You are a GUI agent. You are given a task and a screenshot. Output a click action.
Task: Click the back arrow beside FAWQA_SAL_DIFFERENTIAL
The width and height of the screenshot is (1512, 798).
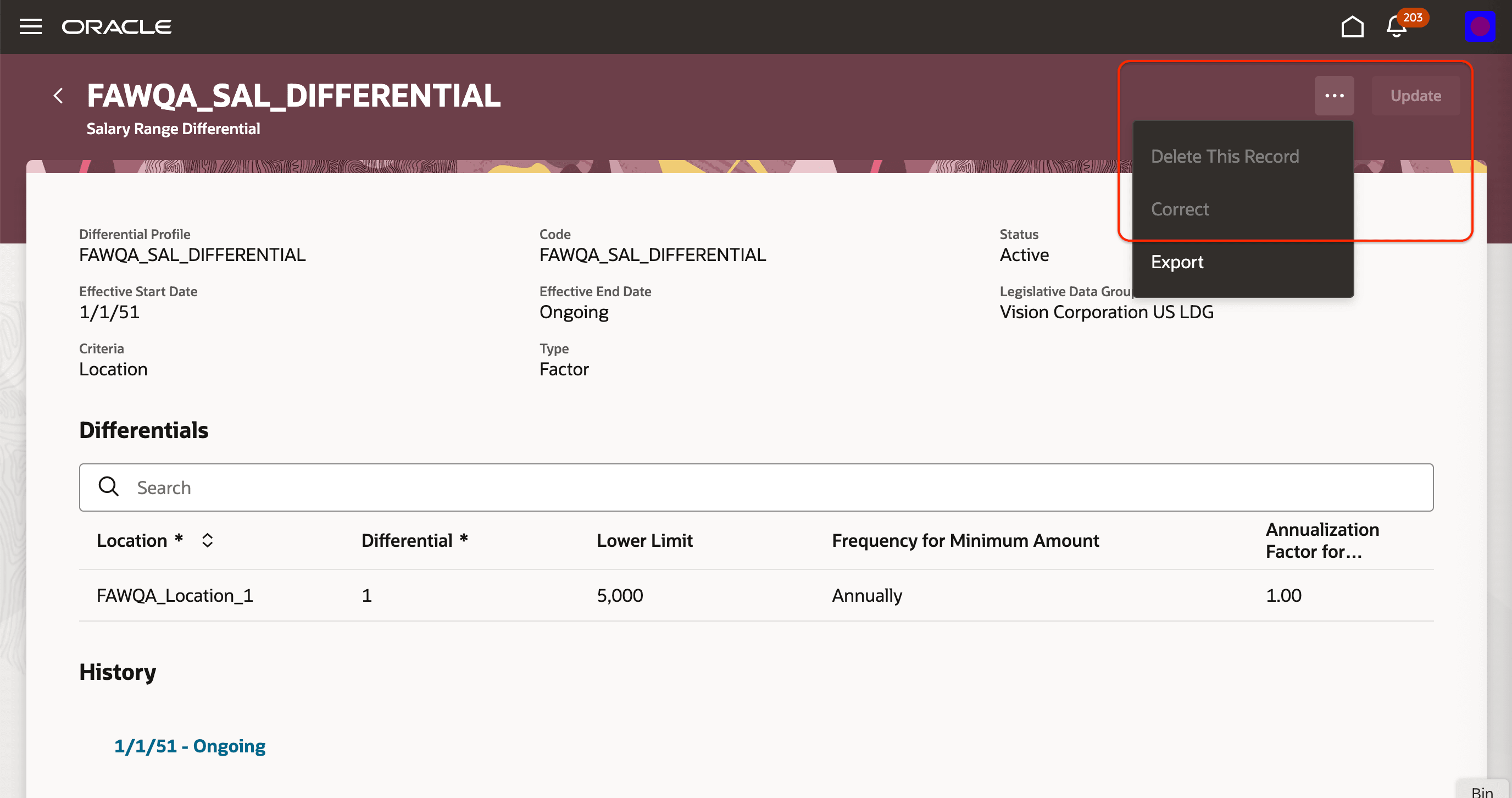pyautogui.click(x=59, y=95)
